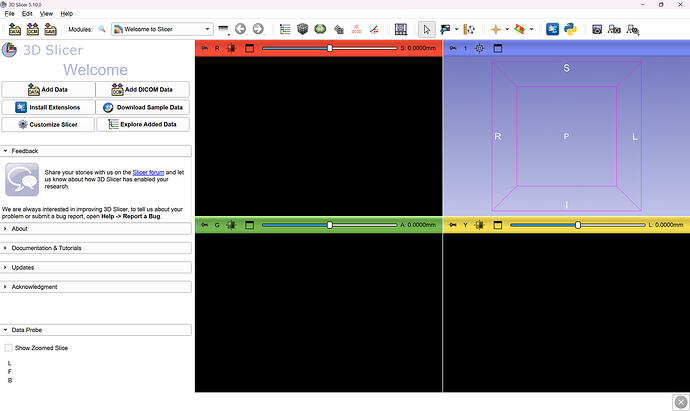Expand Documentation & Tutorials section
The height and width of the screenshot is (411, 690).
pos(96,248)
